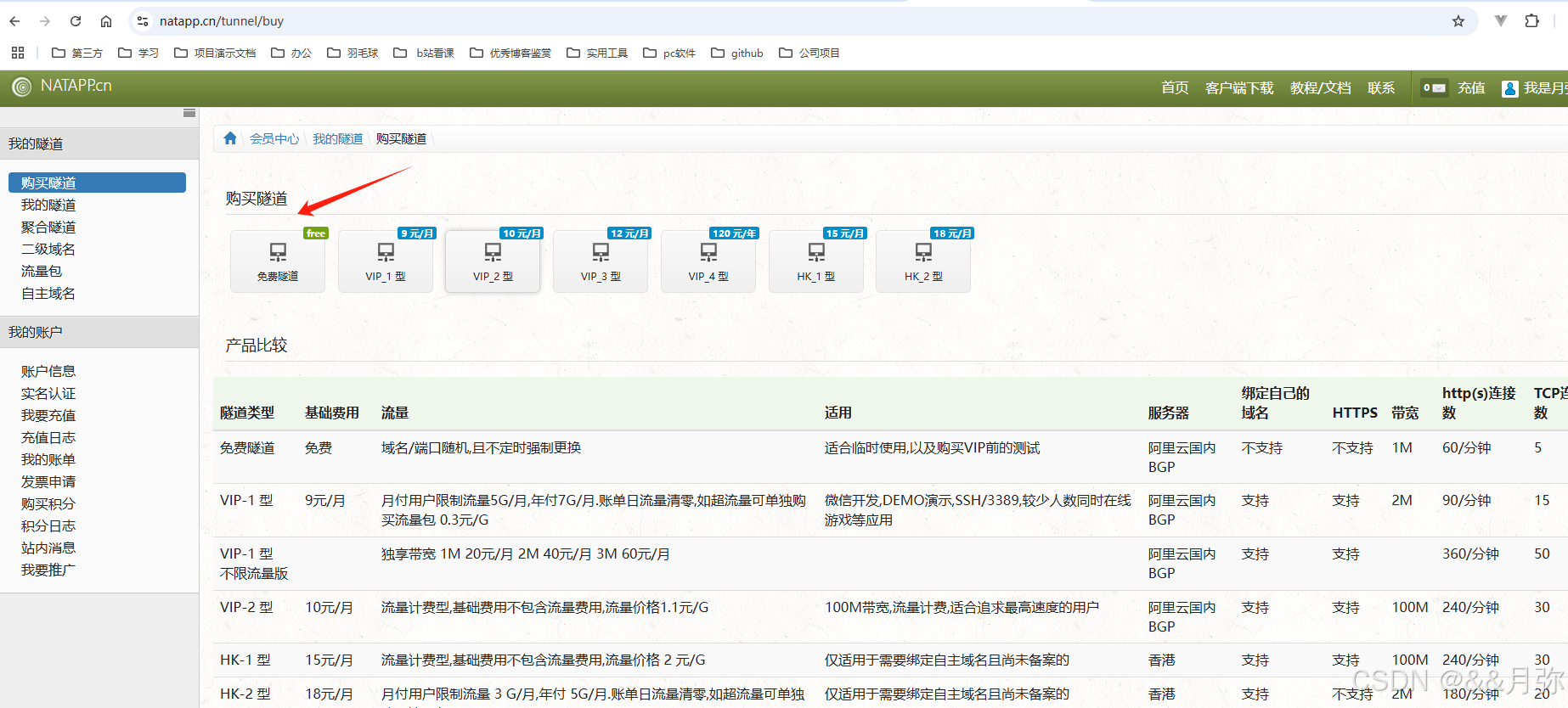Open 联系 in the top navigation

pos(1381,87)
